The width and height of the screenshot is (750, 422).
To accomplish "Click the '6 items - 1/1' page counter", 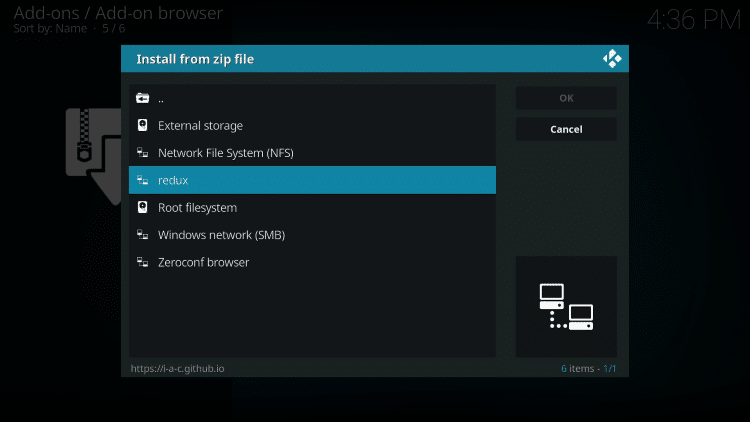I will pos(588,369).
